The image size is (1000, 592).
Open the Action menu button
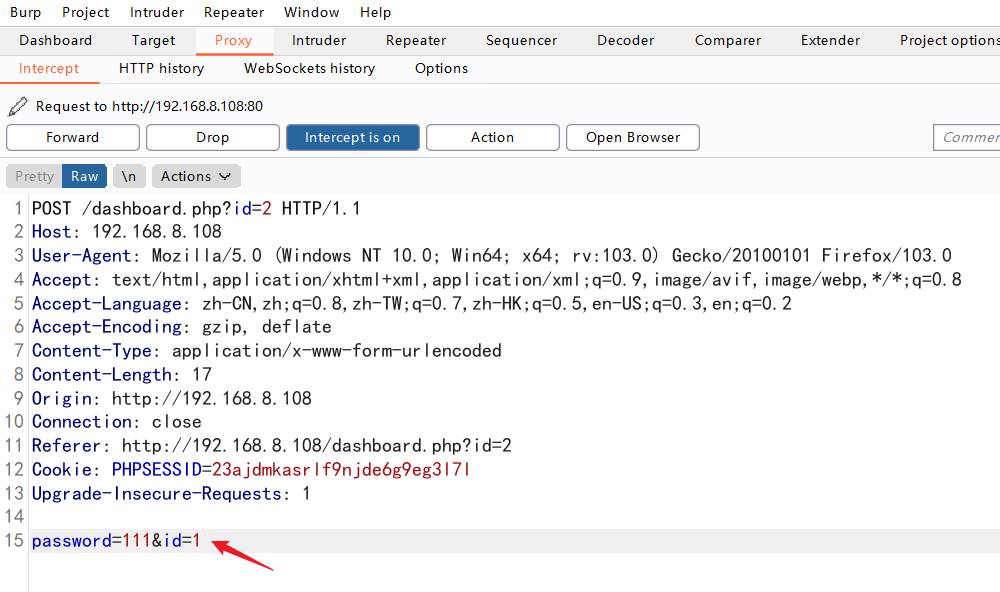click(492, 138)
